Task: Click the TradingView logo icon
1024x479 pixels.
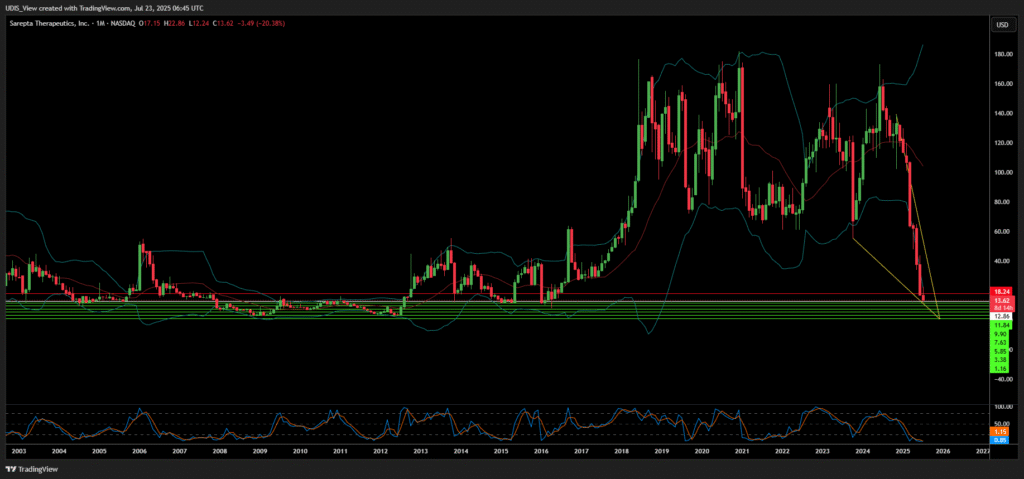Action: tap(12, 468)
